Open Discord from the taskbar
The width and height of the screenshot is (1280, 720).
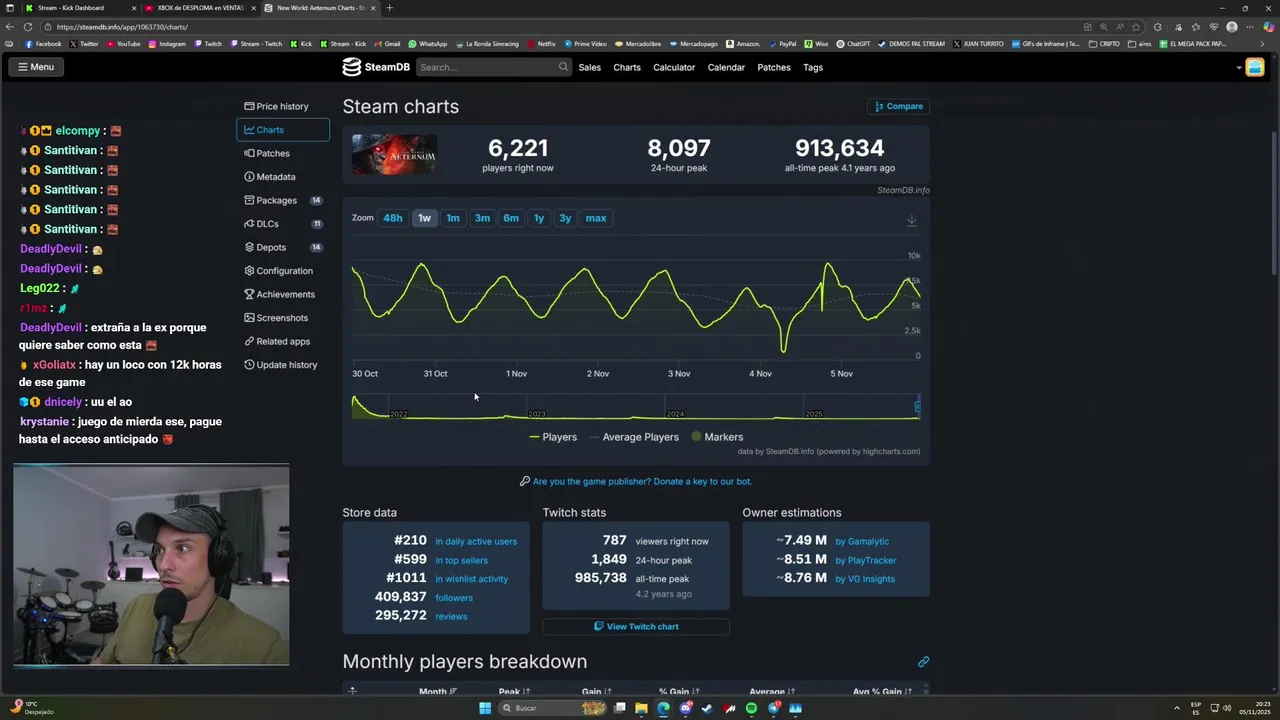pos(685,708)
